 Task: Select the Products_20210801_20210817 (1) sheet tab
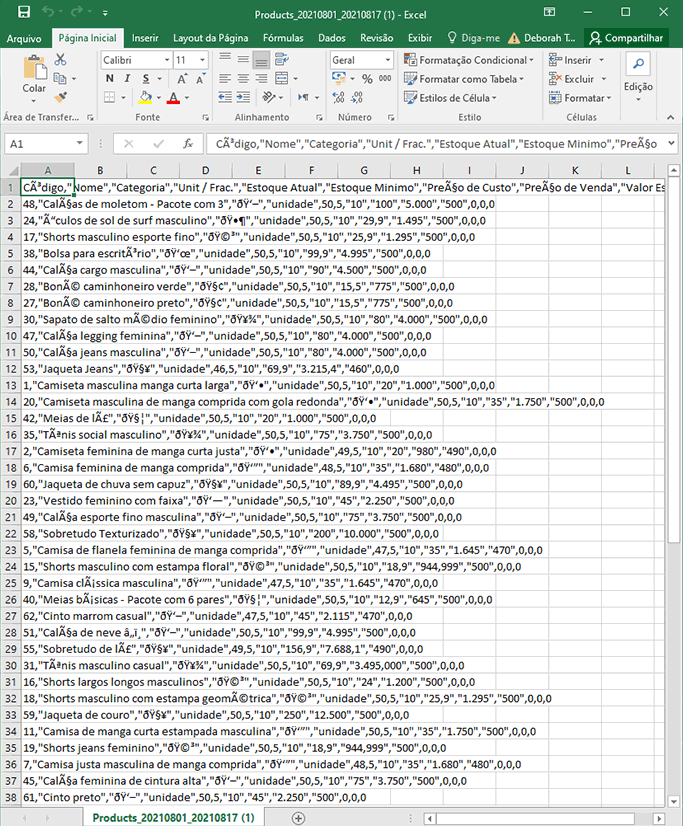click(x=173, y=818)
